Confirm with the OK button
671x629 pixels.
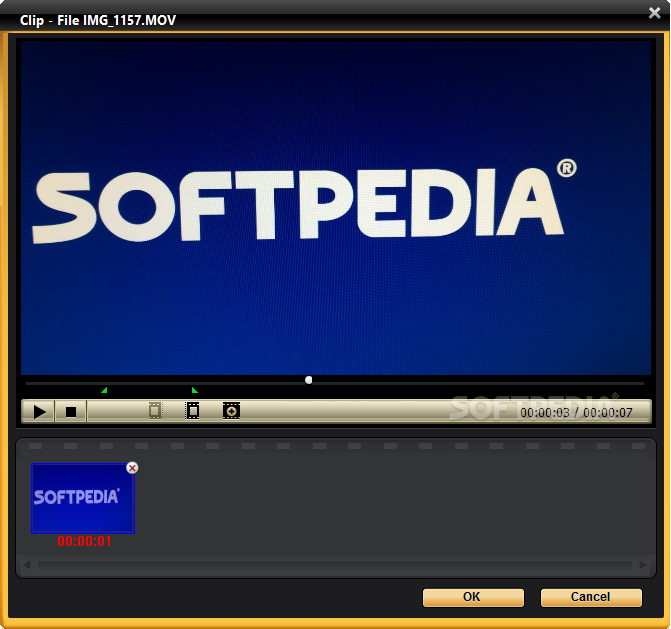pos(473,597)
